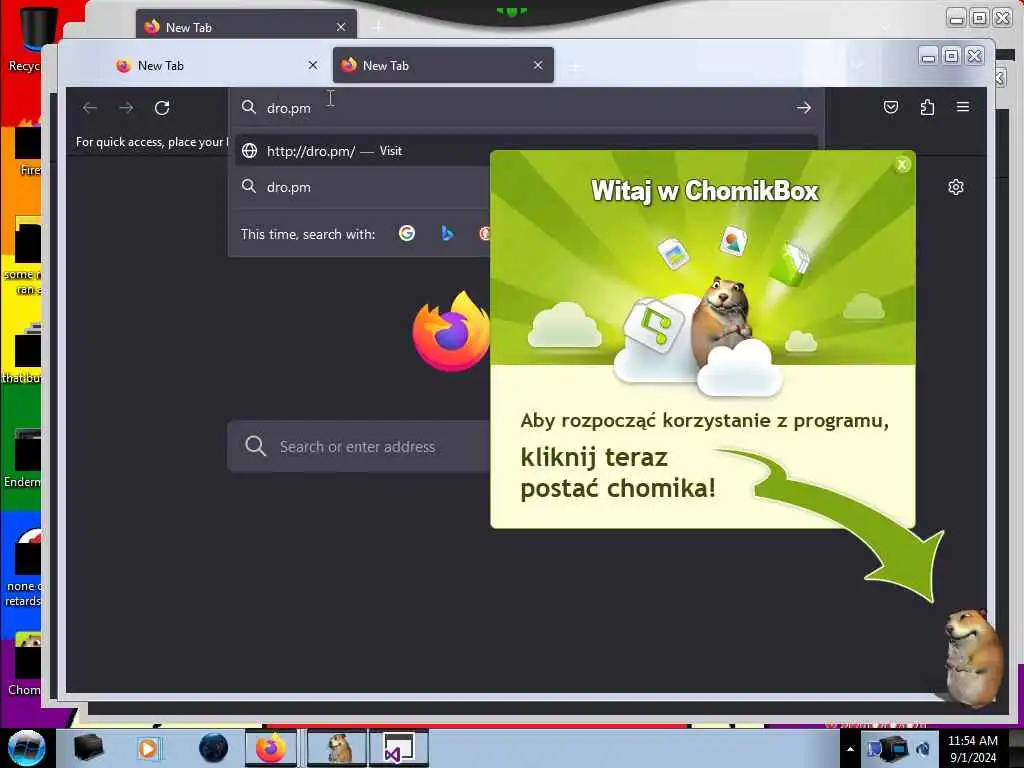Viewport: 1024px width, 768px height.
Task: Open the Extensions puzzle icon
Action: coord(927,107)
